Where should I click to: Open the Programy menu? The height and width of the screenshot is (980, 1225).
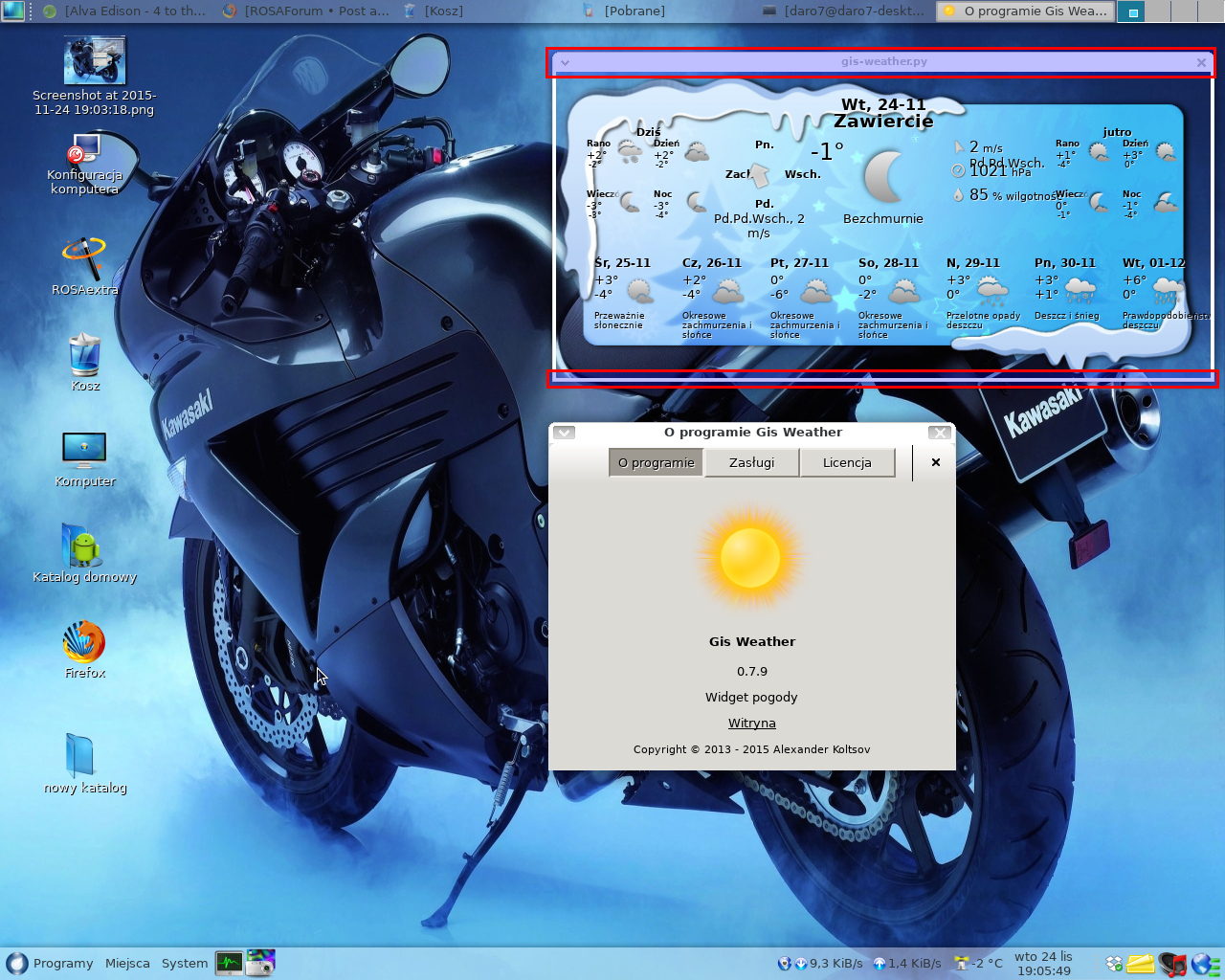coord(50,963)
